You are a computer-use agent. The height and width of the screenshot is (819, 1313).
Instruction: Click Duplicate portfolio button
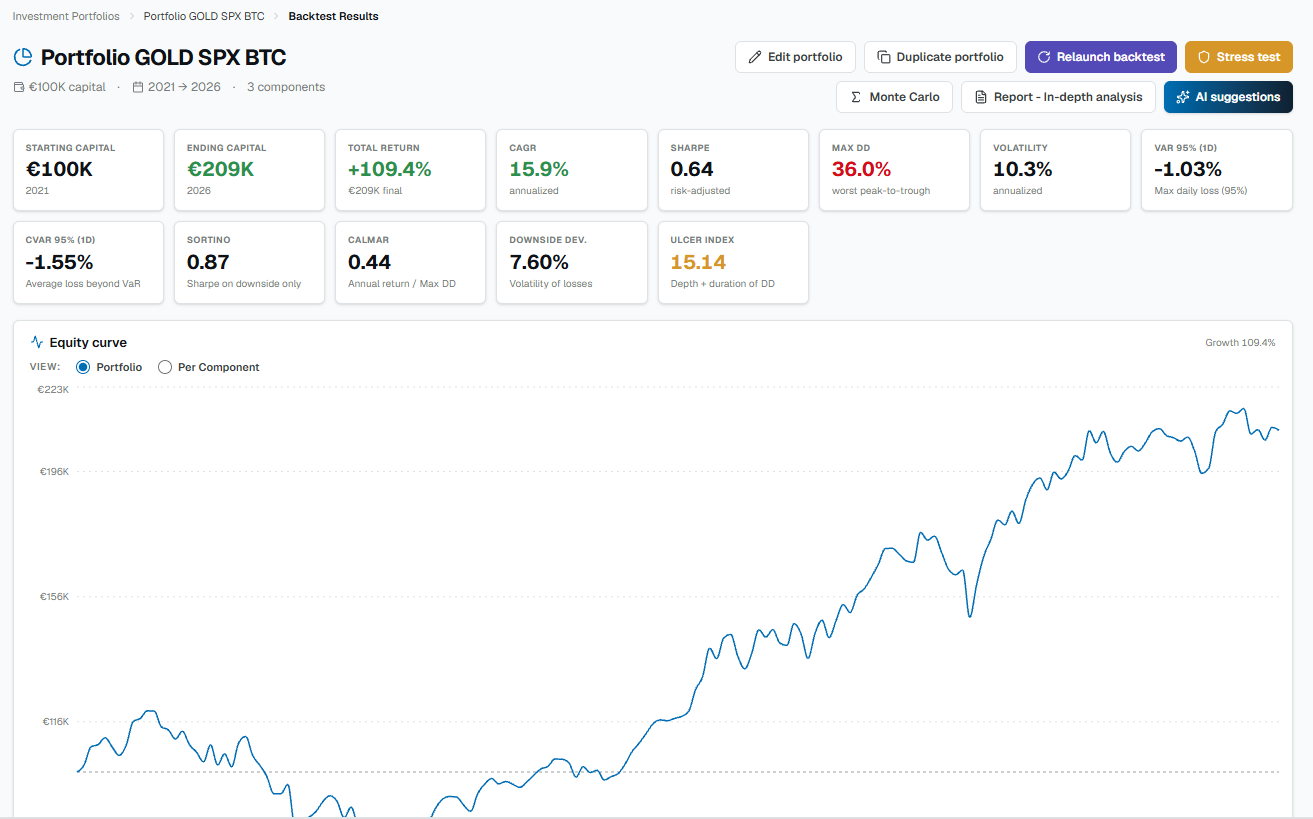point(940,57)
